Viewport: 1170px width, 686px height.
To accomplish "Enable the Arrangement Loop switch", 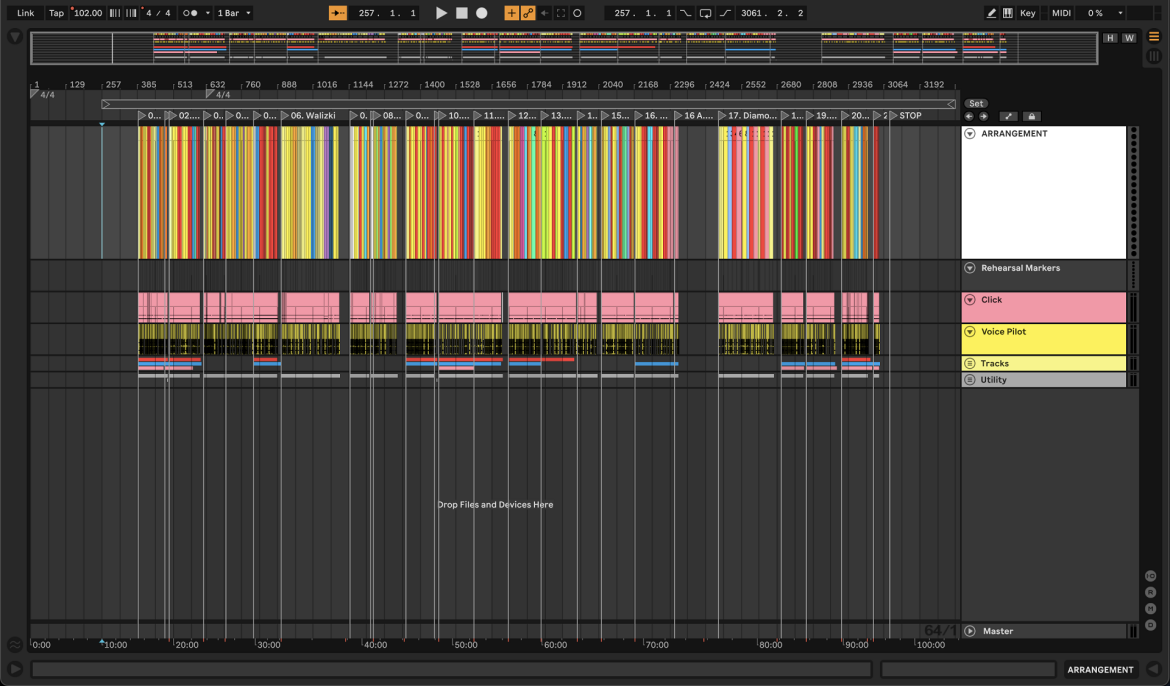I will point(705,13).
